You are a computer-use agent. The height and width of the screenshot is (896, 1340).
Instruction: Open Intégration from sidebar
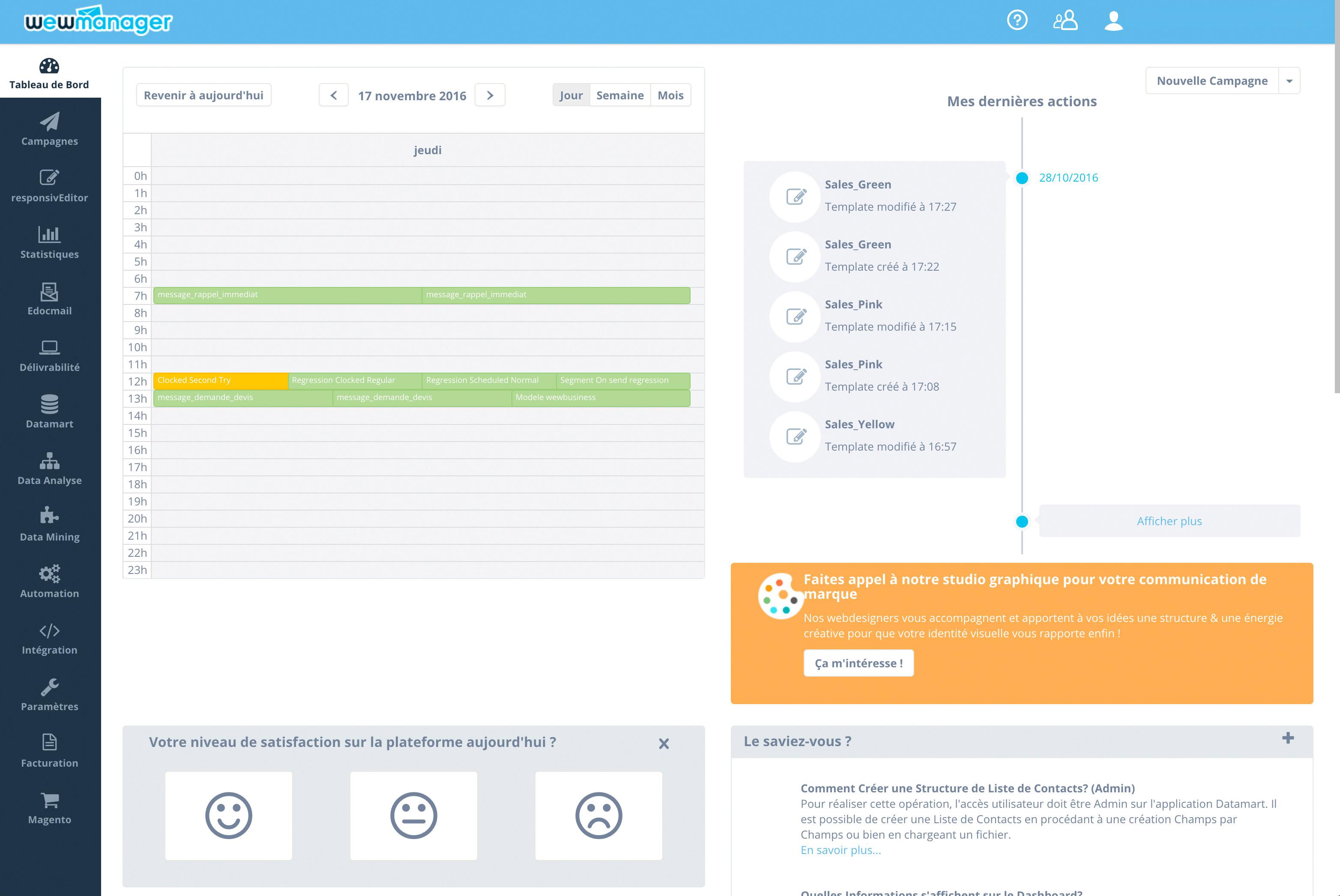(x=49, y=639)
